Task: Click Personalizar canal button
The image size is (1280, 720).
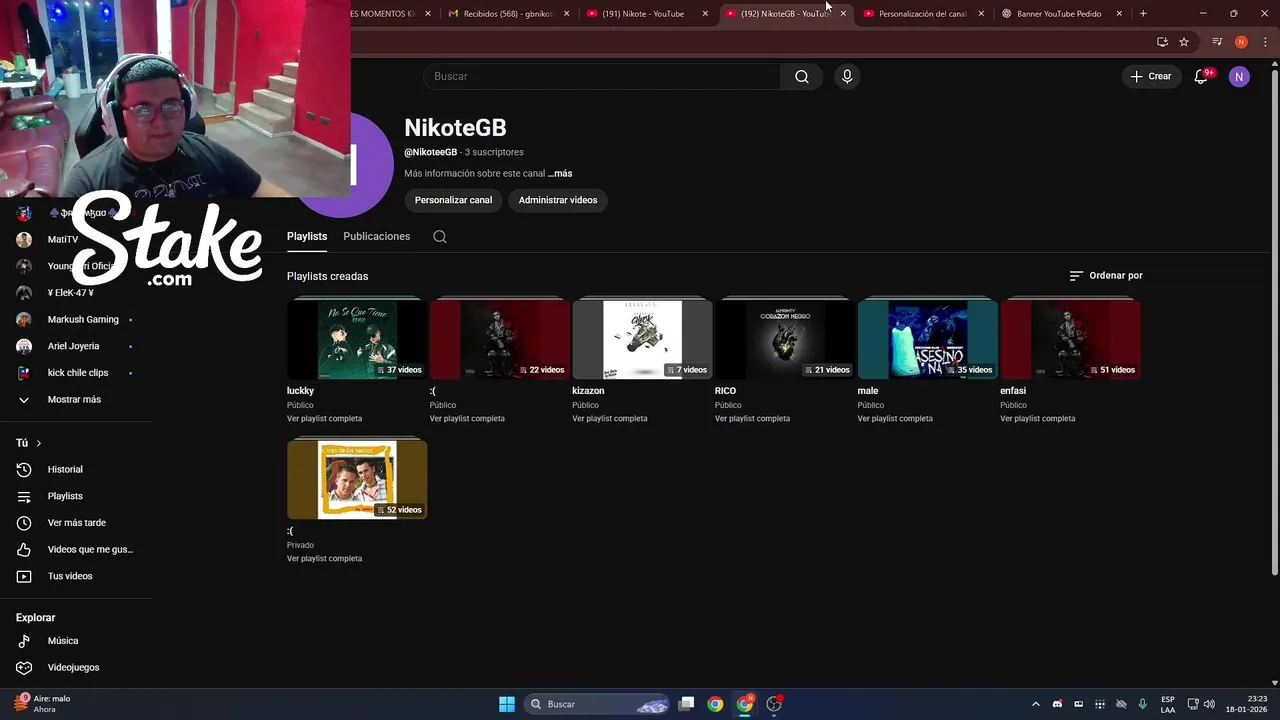Action: [453, 200]
